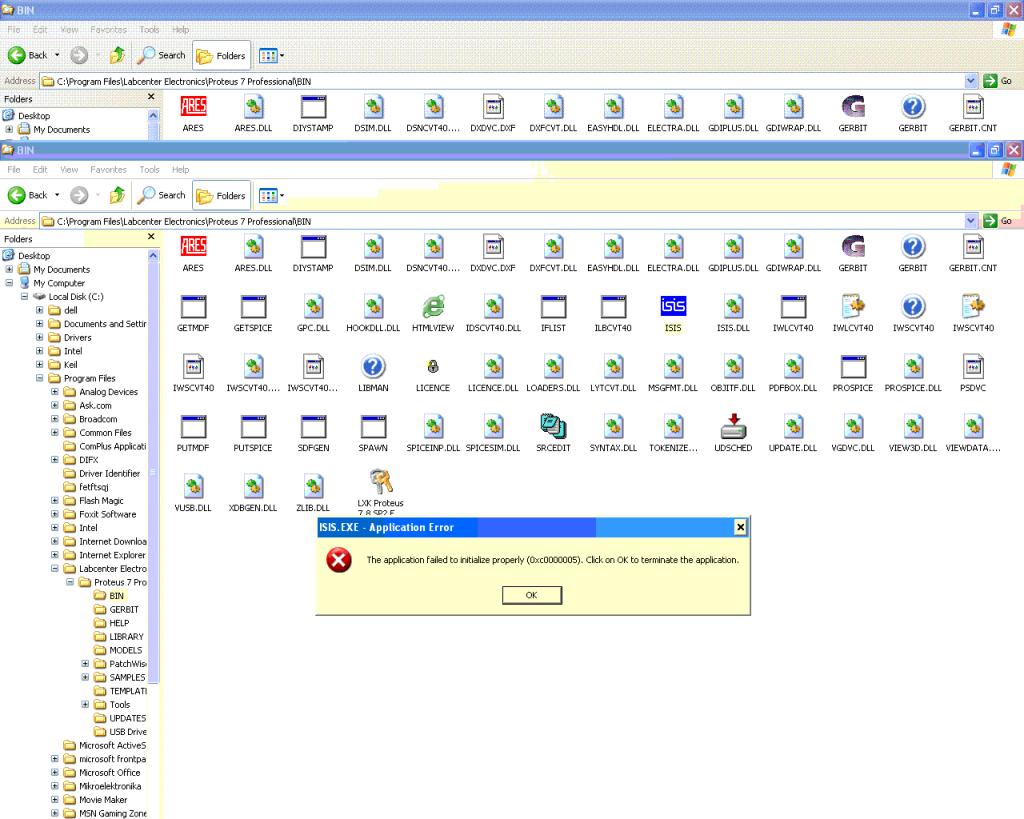The image size is (1024, 819).
Task: Open address bar dropdown in front window
Action: point(970,221)
